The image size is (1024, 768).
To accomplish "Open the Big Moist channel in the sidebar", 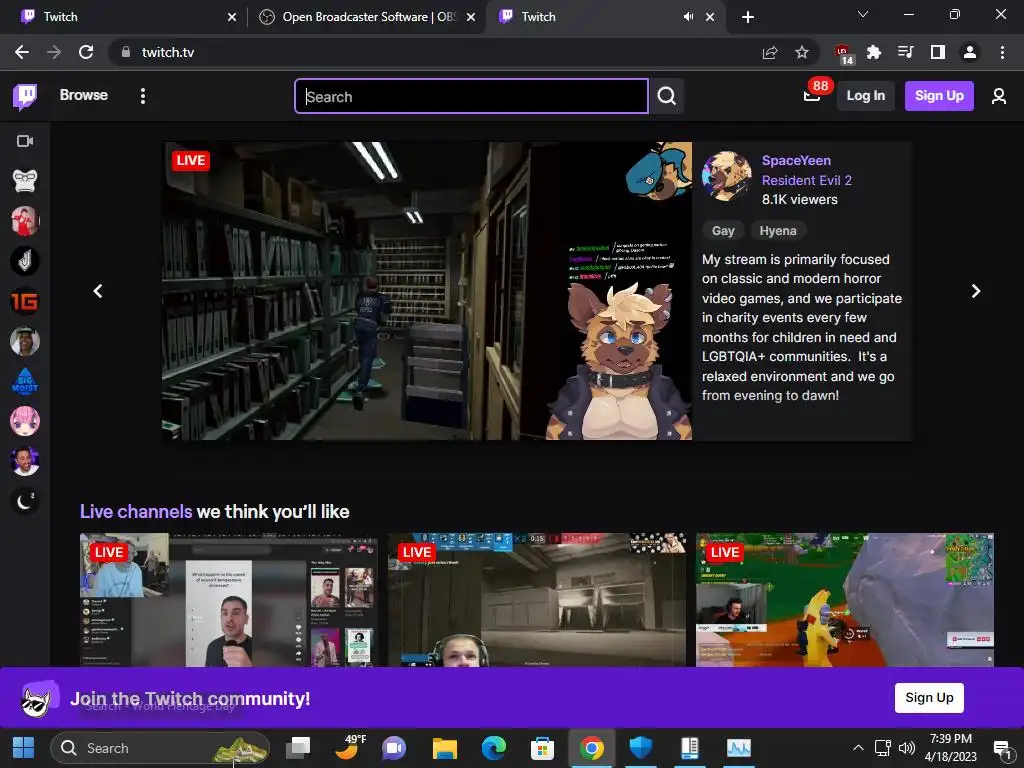I will (x=25, y=381).
